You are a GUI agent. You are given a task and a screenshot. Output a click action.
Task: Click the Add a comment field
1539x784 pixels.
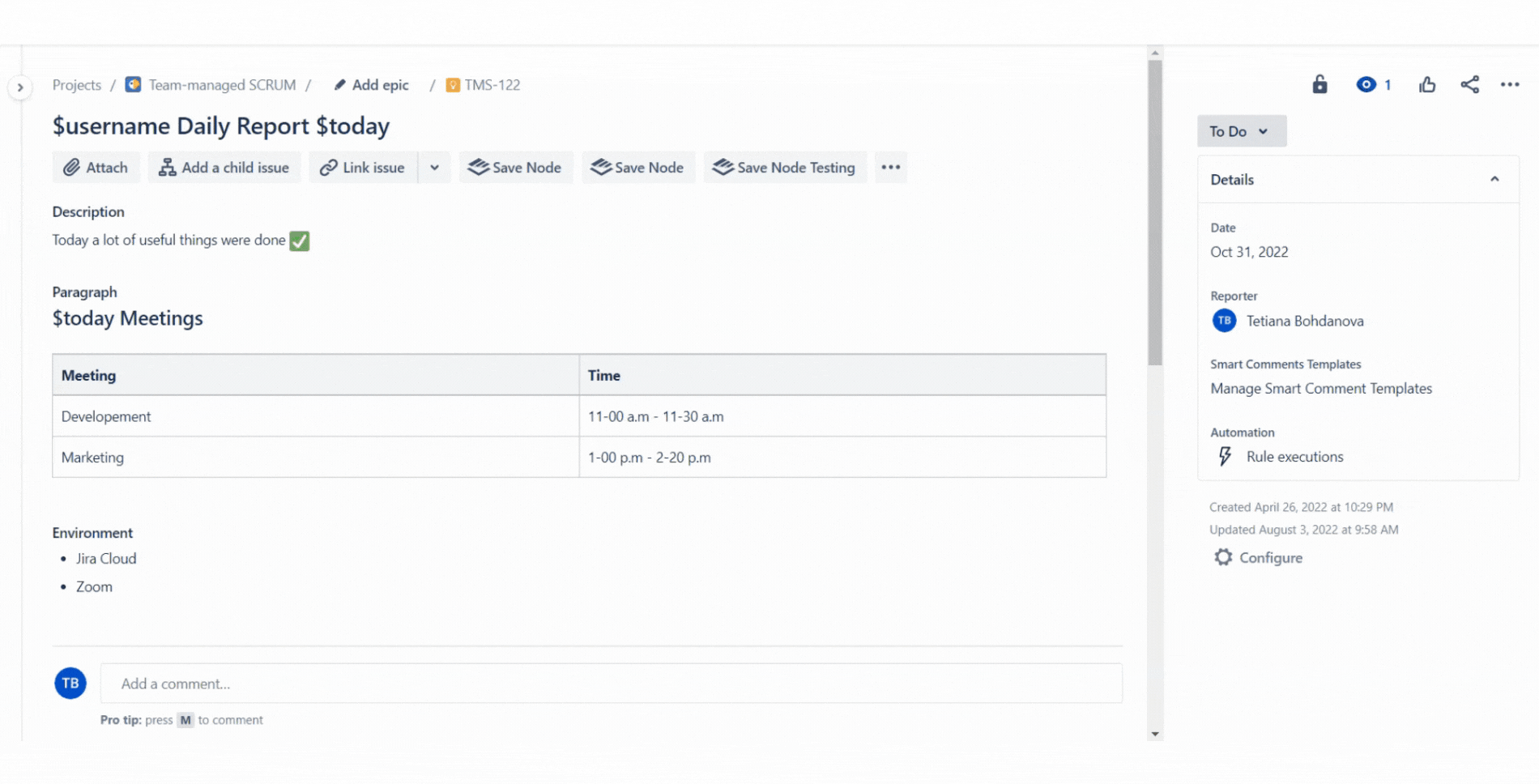611,684
